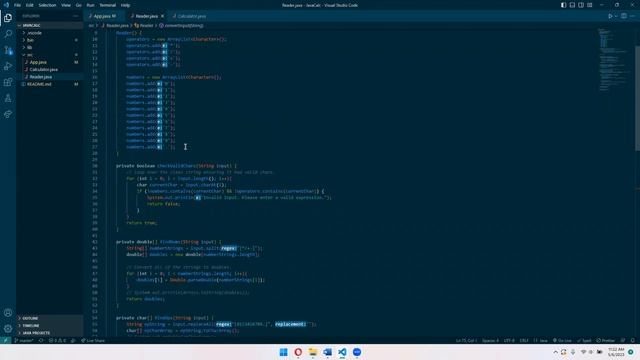Viewport: 640px width, 360px height.
Task: Click the Run Java button in editor toolbar
Action: click(610, 16)
